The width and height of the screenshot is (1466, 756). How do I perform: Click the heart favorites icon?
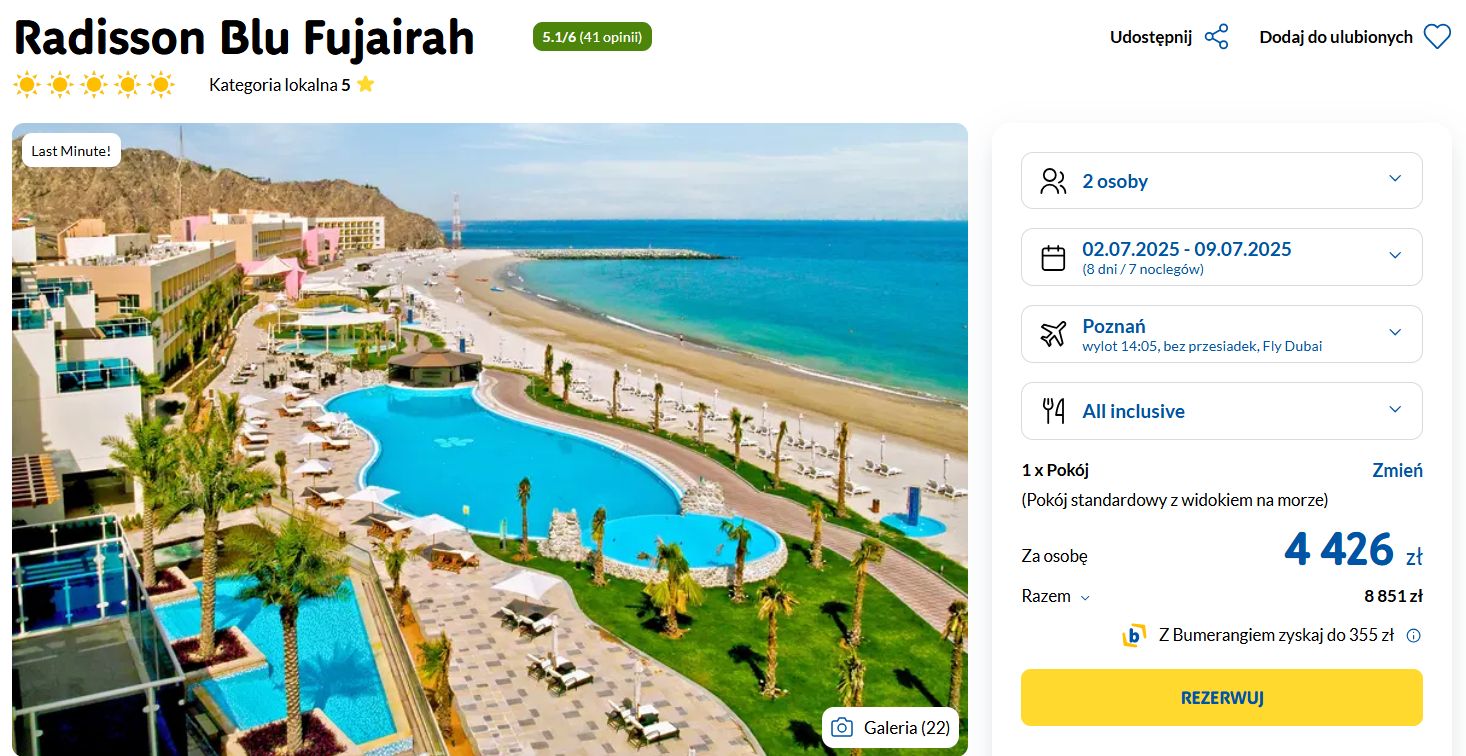(x=1437, y=37)
